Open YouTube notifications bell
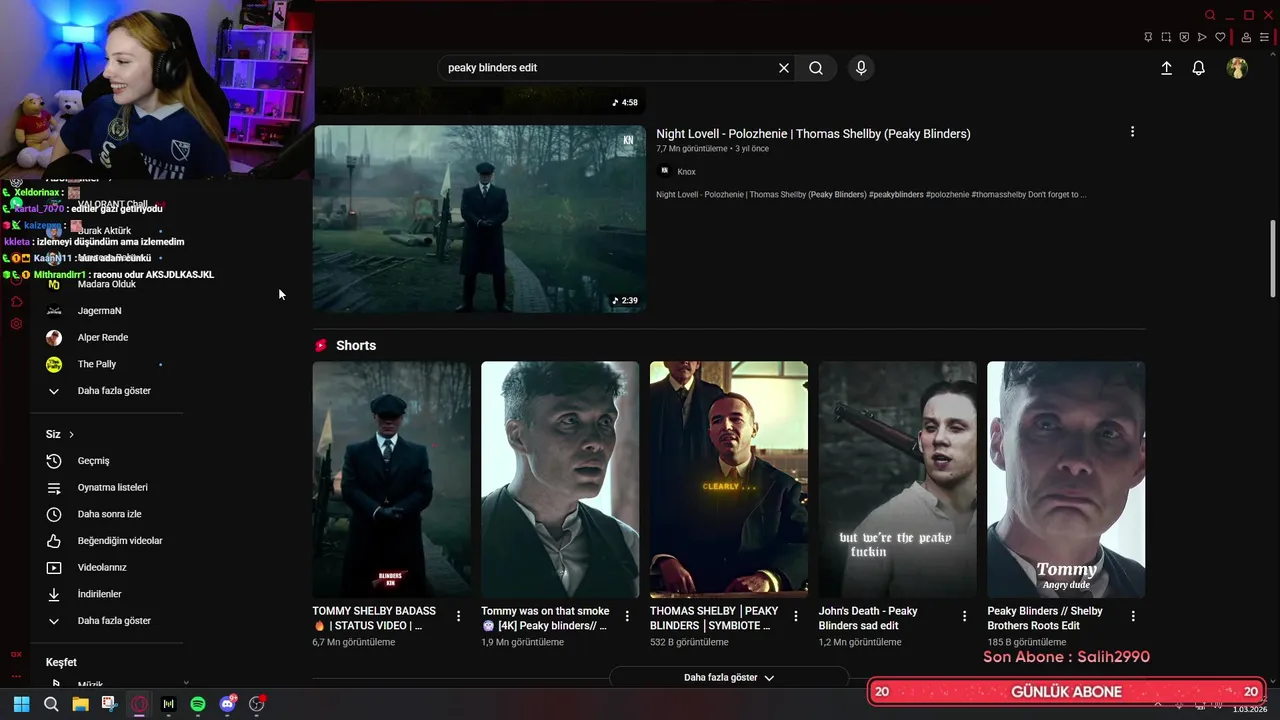This screenshot has height=720, width=1280. 1198,68
